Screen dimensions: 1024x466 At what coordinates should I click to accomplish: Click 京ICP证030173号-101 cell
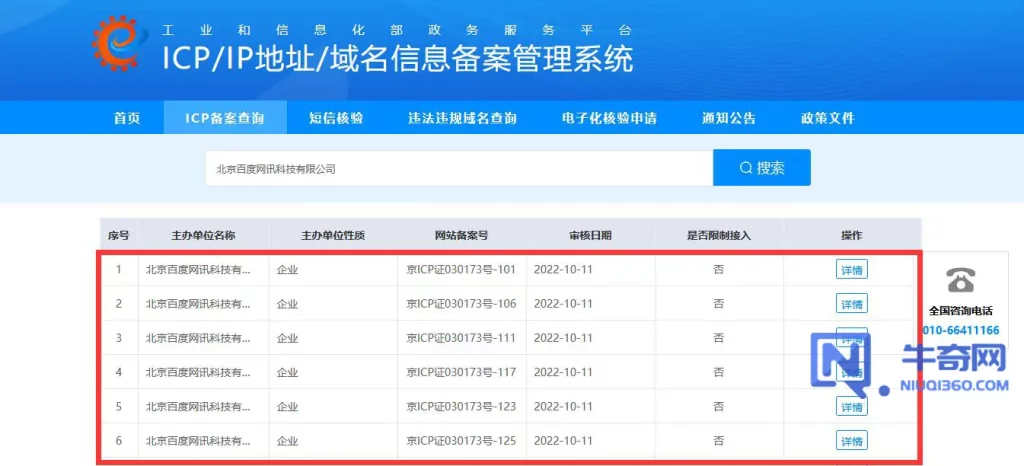coord(461,269)
